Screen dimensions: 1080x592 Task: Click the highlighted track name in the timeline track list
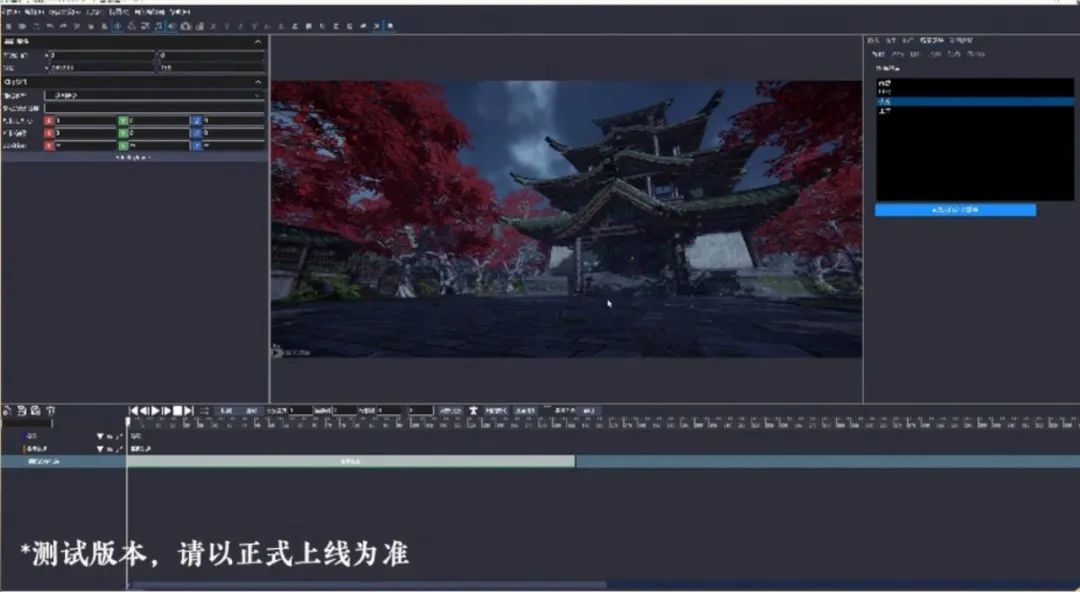coord(43,461)
